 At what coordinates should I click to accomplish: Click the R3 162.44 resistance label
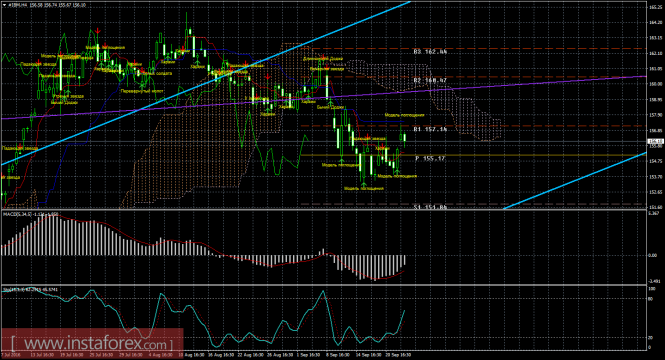point(430,52)
